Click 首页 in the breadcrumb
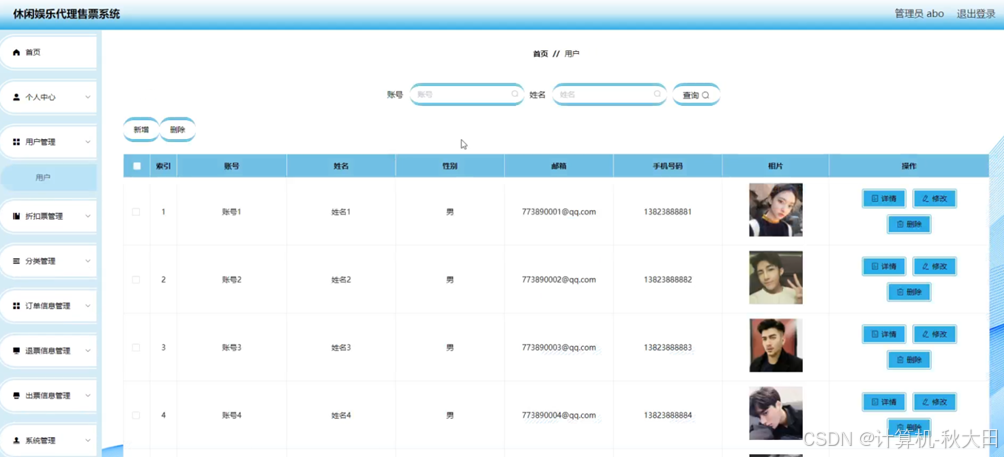Viewport: 1004px width, 457px height. pyautogui.click(x=540, y=54)
